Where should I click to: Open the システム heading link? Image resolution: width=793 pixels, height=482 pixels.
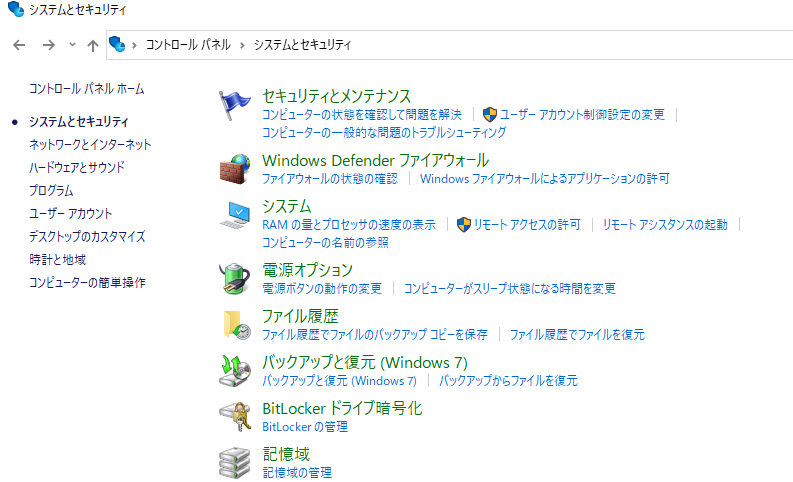287,206
